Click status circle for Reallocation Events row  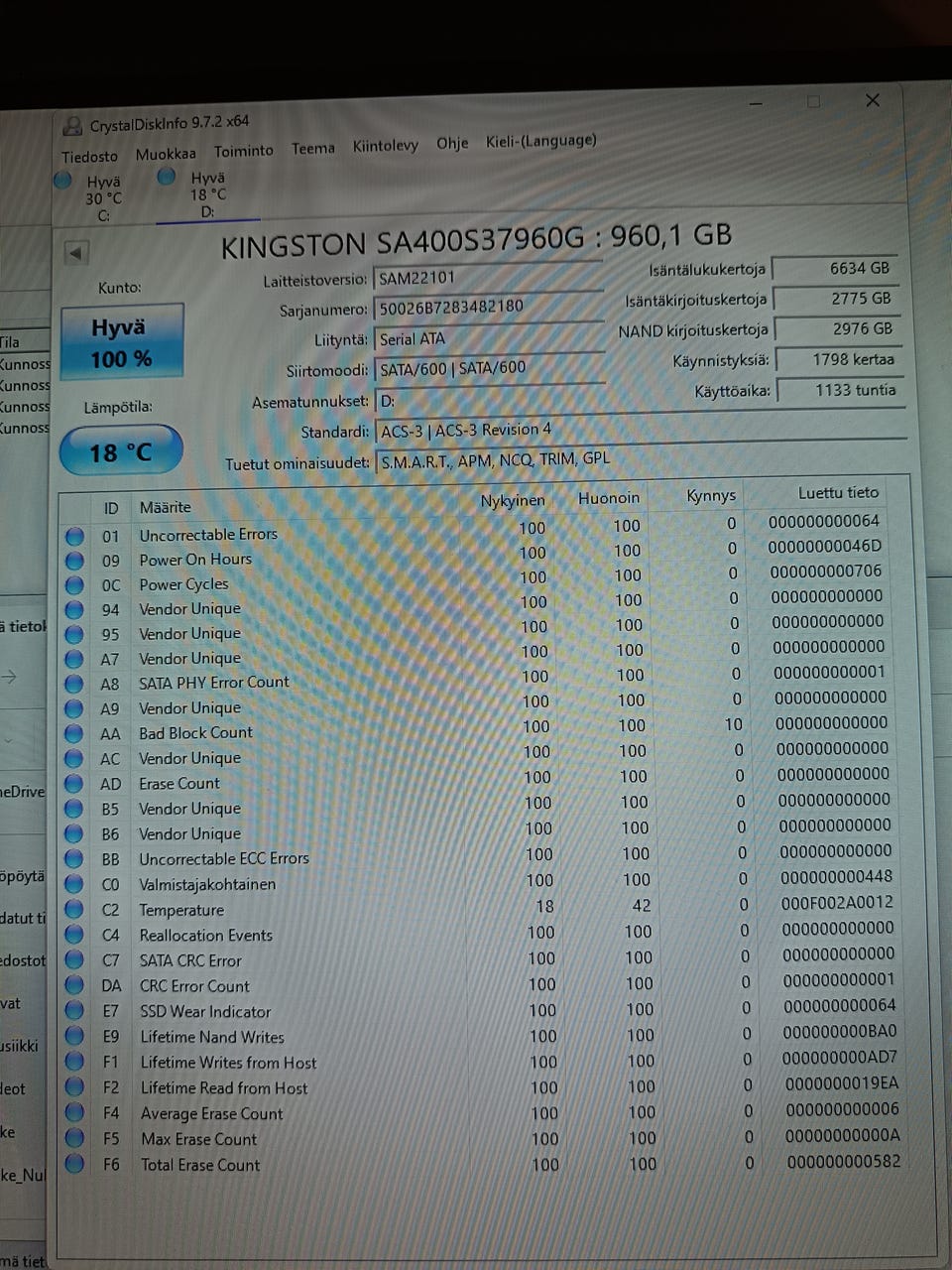[74, 935]
